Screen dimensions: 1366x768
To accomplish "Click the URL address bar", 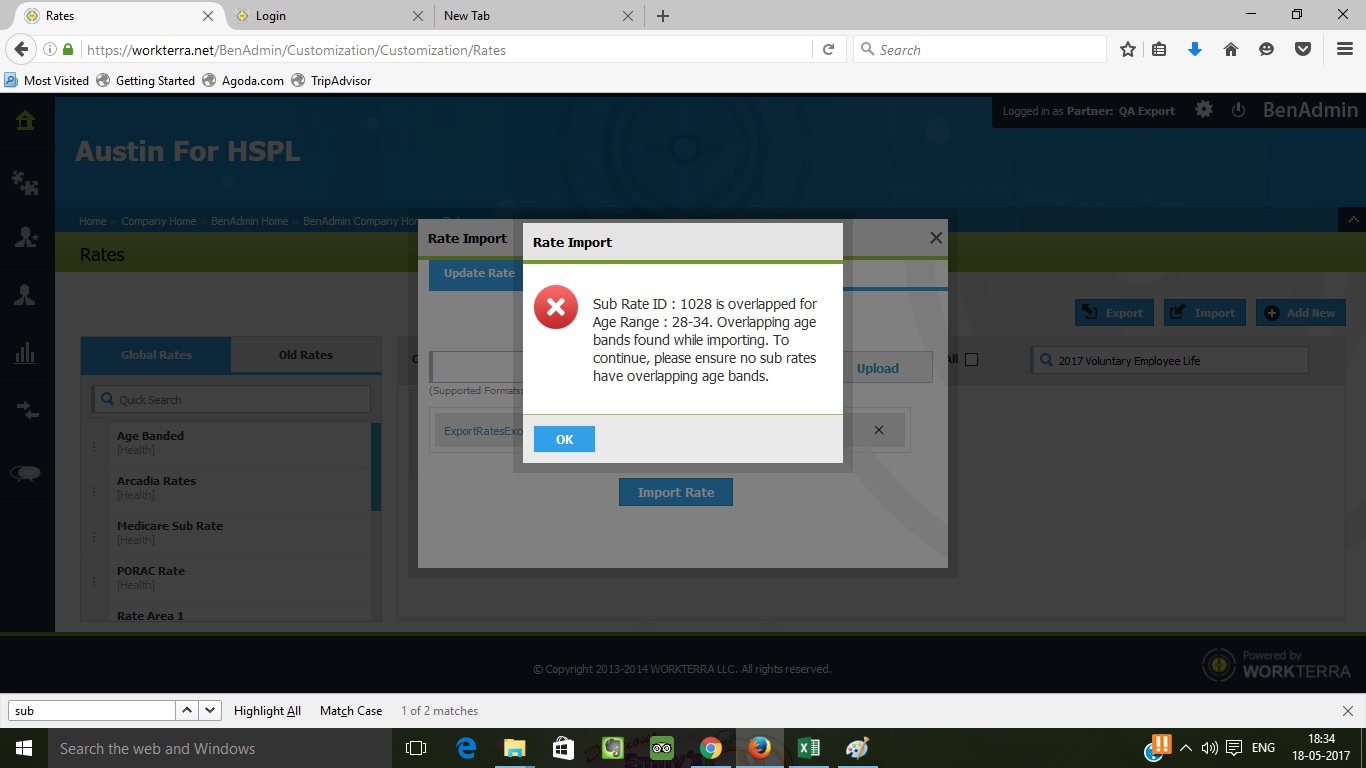I will click(x=446, y=50).
